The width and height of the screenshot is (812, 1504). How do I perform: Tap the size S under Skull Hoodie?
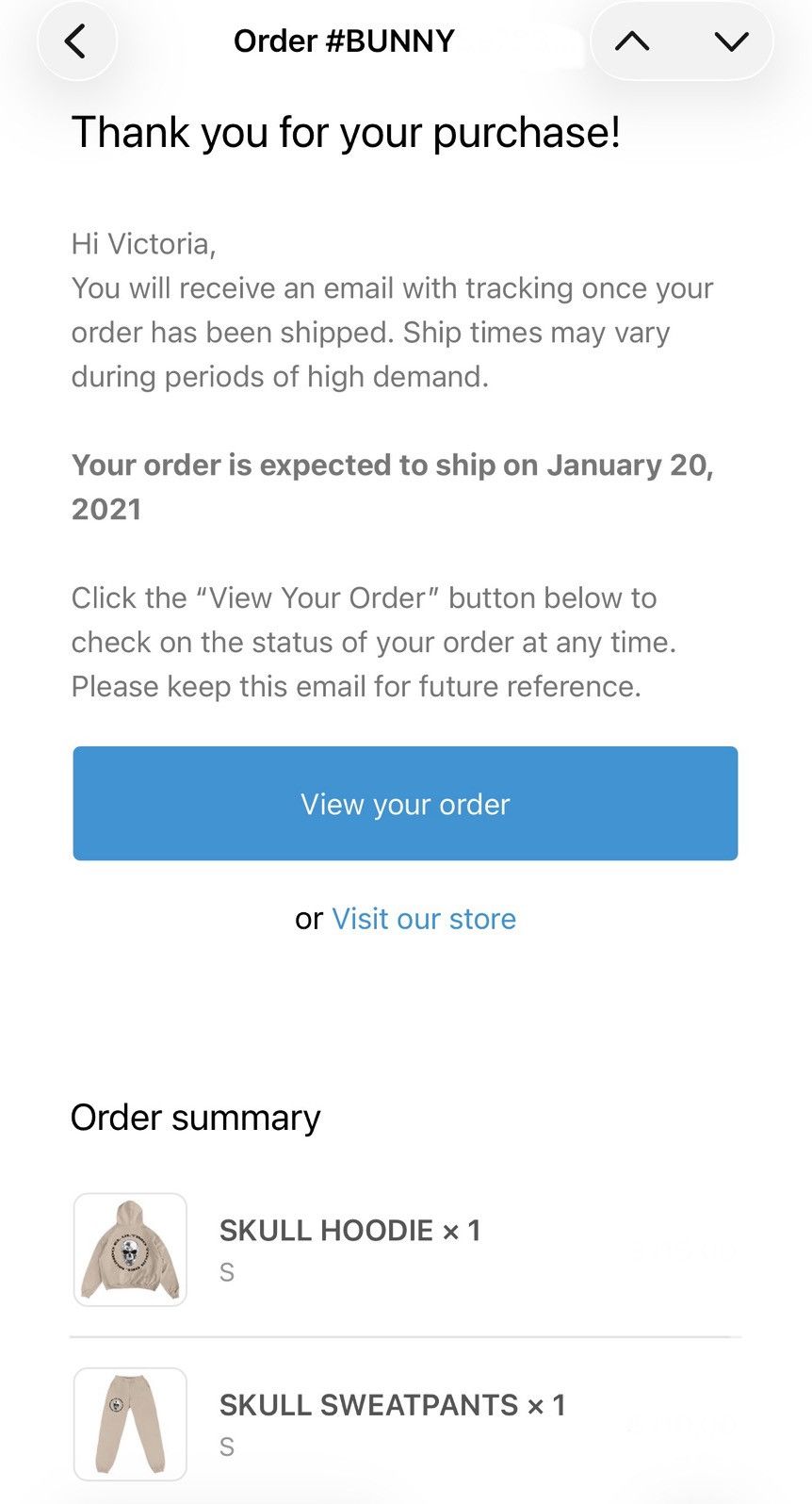click(x=227, y=1272)
